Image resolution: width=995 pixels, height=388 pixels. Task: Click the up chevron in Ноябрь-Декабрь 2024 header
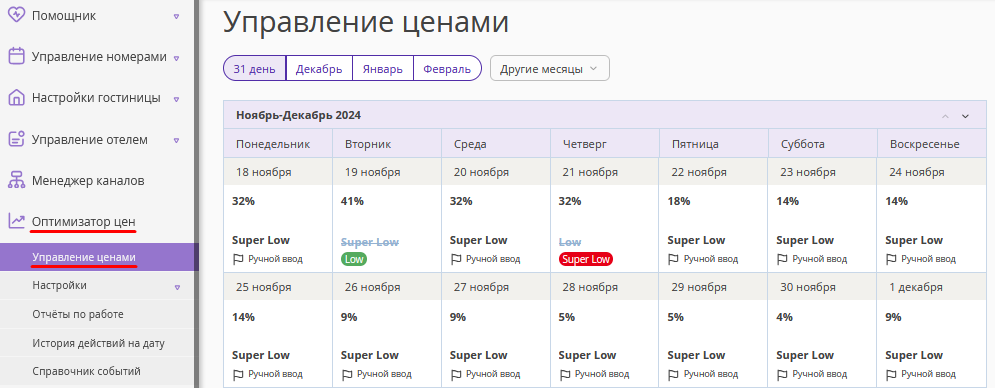946,116
